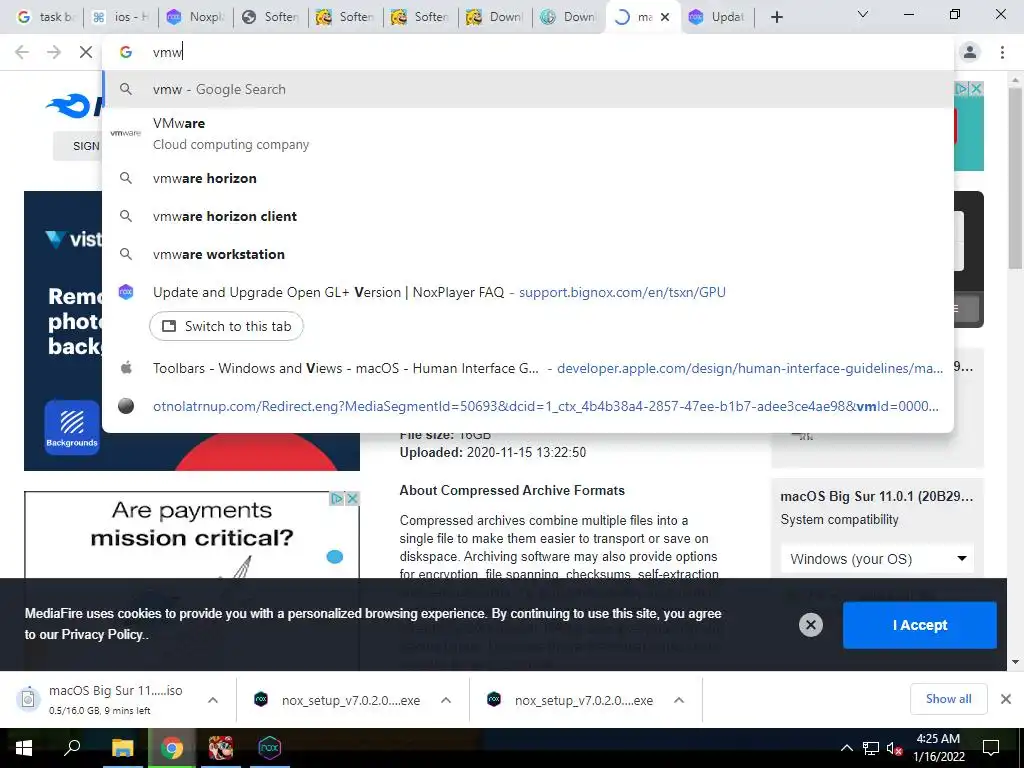
Task: Click the Apple logo beside Toolbars suggestion
Action: [126, 368]
